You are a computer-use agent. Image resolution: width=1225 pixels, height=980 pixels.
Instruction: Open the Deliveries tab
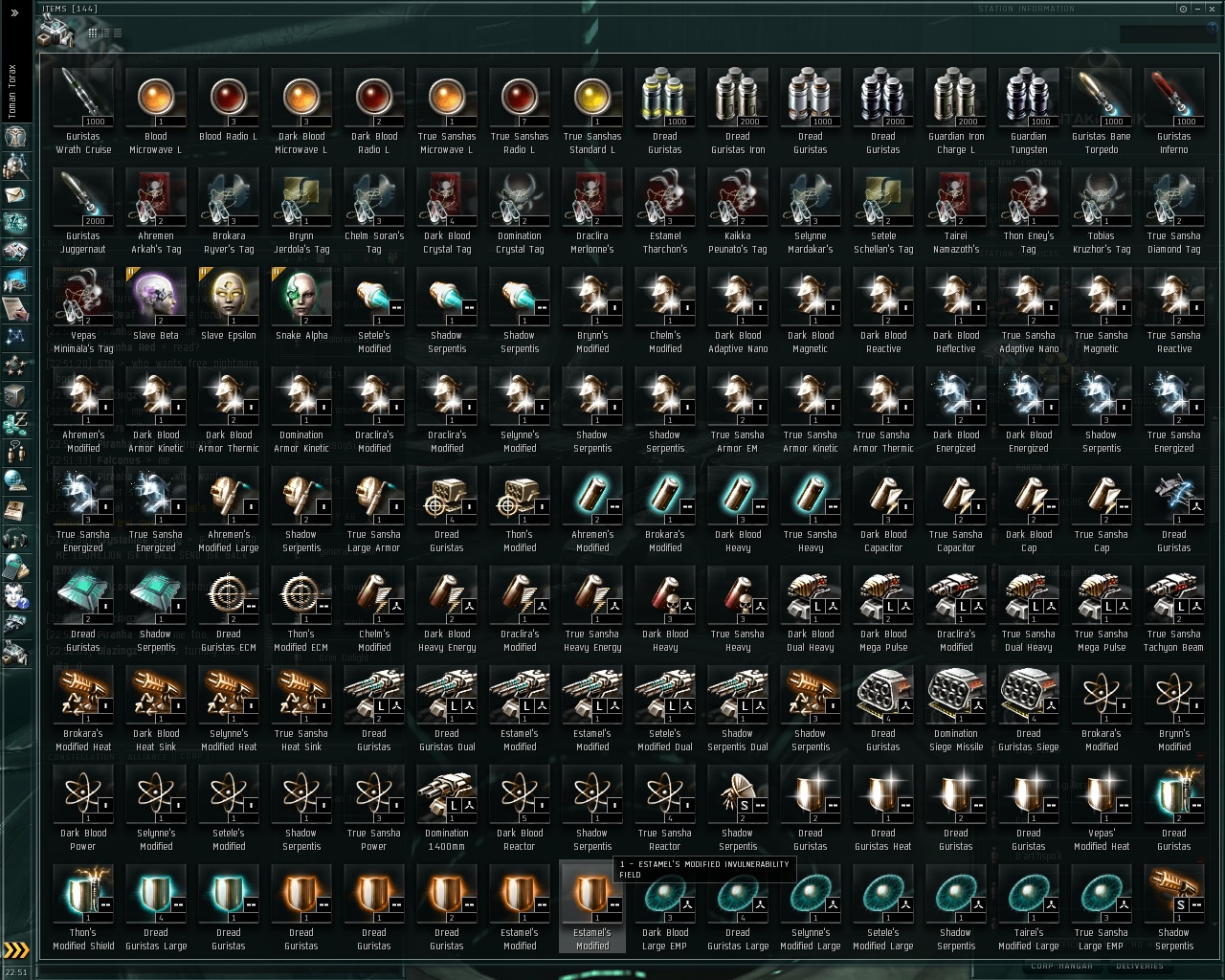[x=1140, y=967]
